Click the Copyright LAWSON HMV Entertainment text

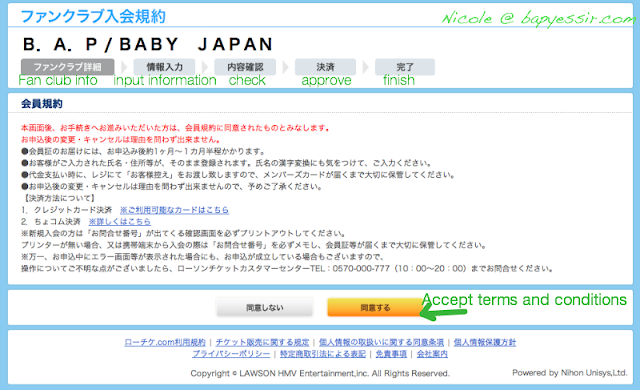[320, 373]
